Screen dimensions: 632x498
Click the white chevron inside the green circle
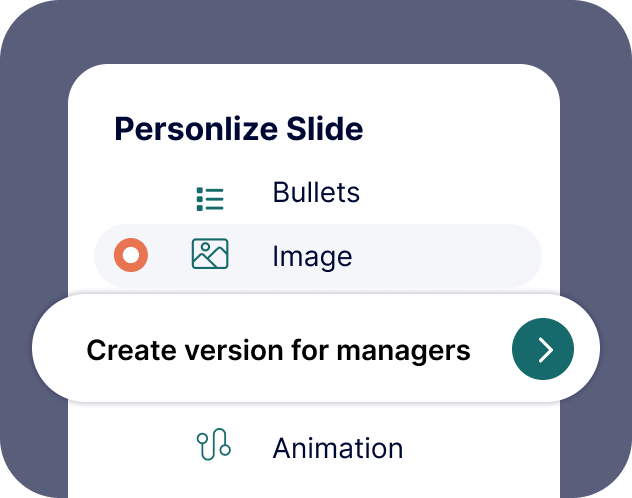pos(544,349)
